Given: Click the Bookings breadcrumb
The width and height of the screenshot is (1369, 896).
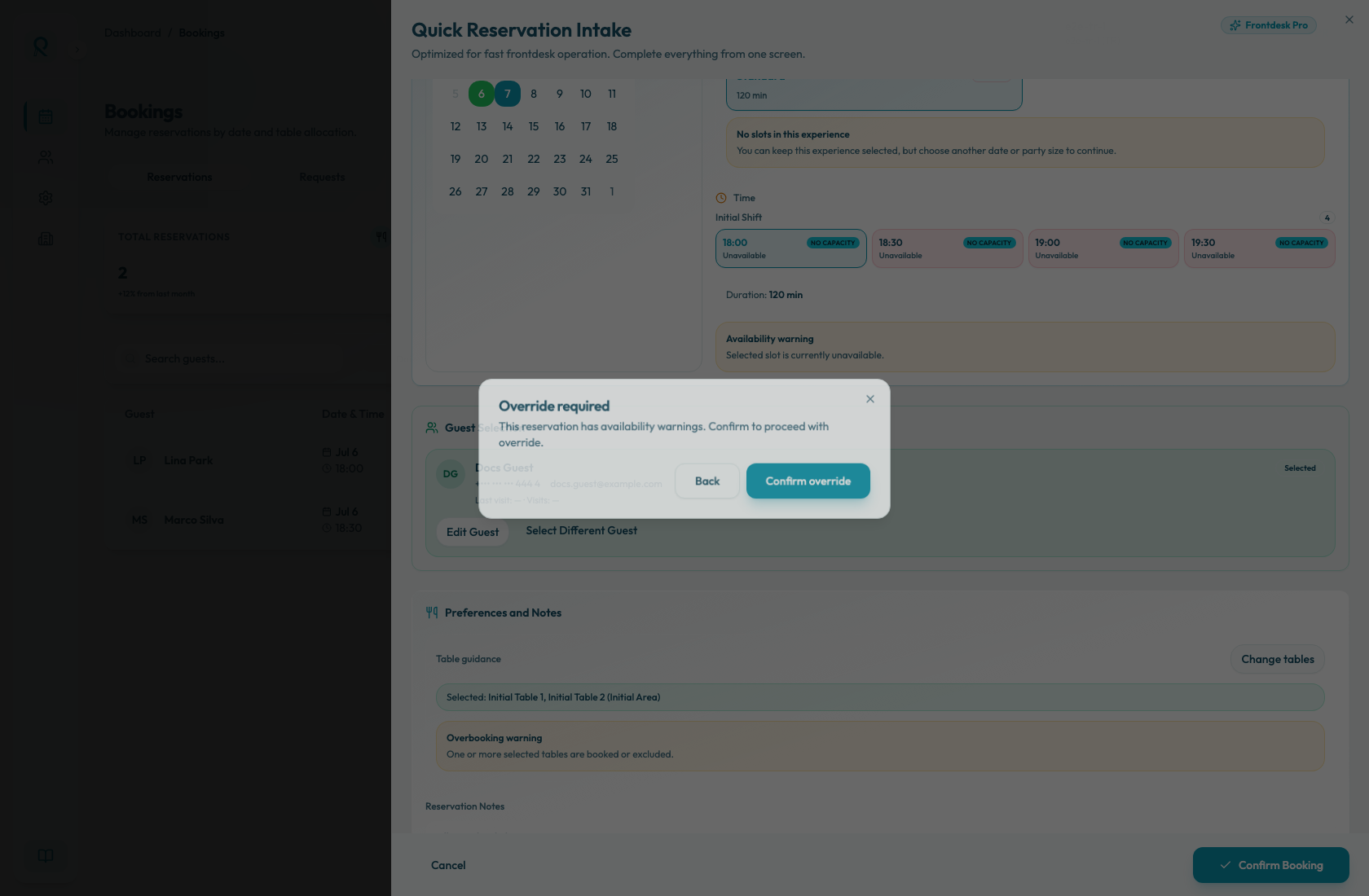Looking at the screenshot, I should tap(201, 33).
